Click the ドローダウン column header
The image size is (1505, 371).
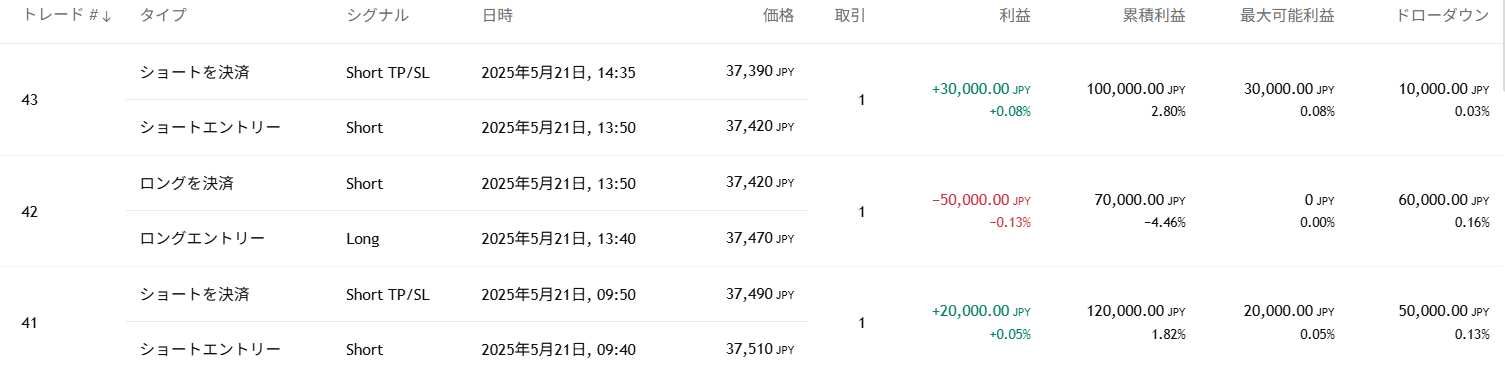tap(1443, 16)
